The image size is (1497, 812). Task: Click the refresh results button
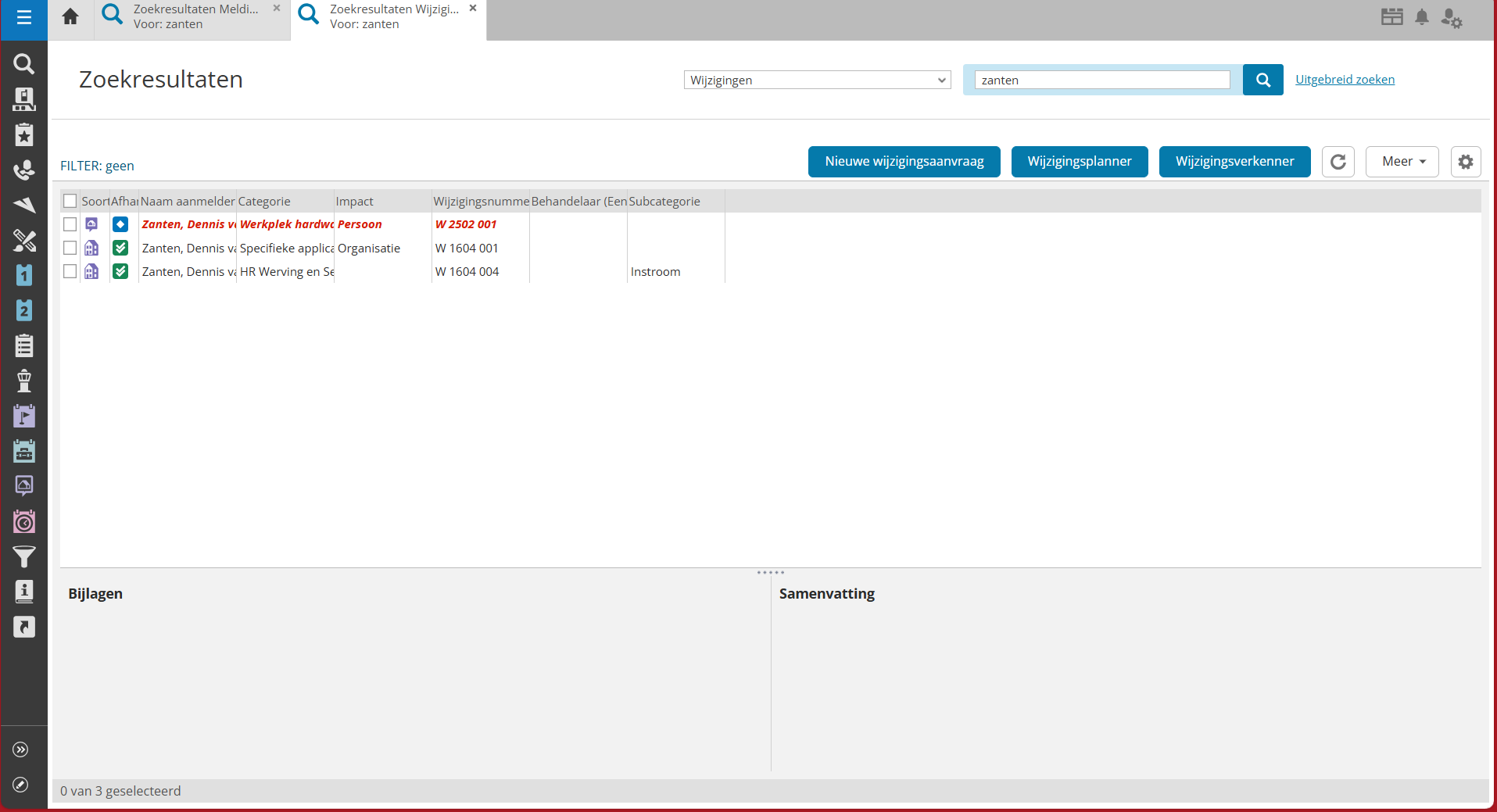[1338, 162]
